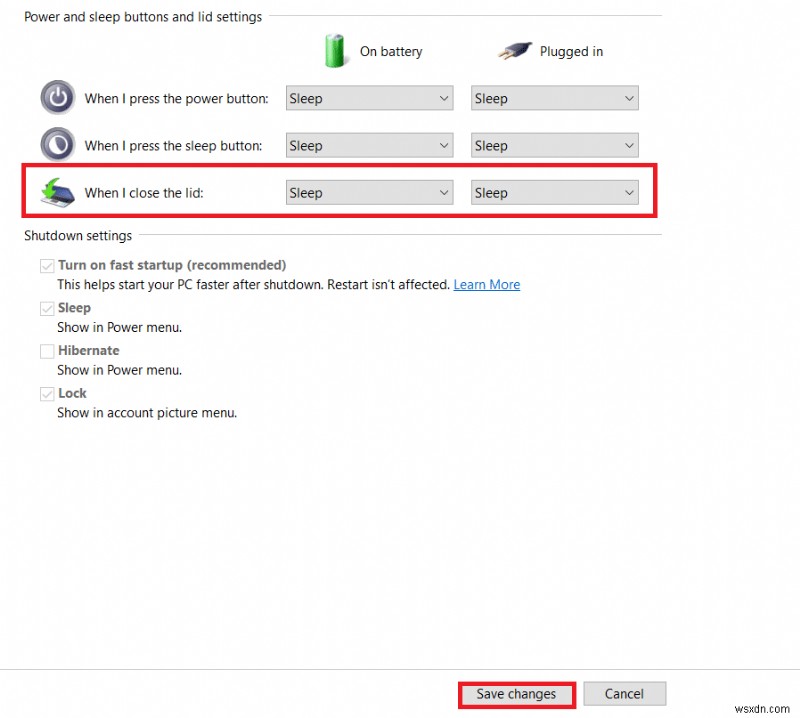Toggle the Lock checkbox
This screenshot has width=800, height=718.
[x=47, y=393]
